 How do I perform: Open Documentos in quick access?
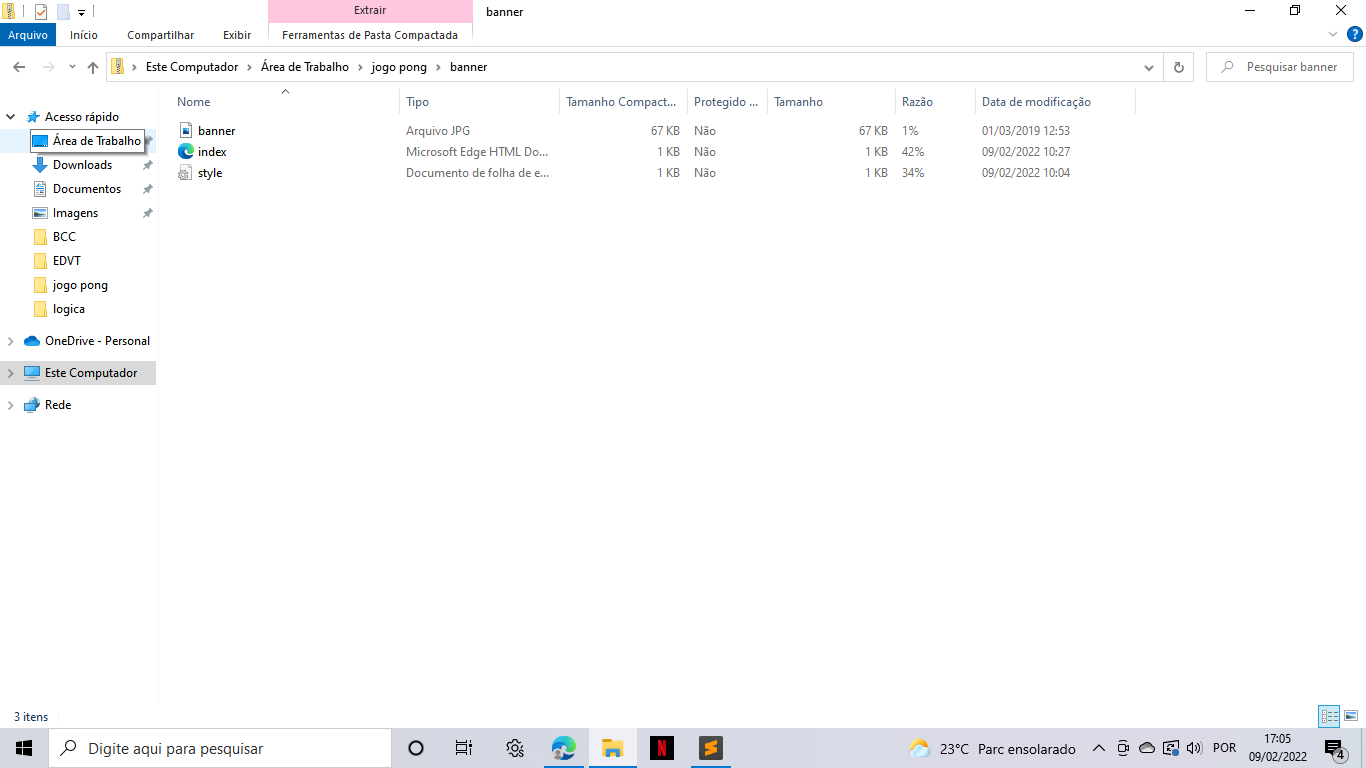tap(86, 189)
